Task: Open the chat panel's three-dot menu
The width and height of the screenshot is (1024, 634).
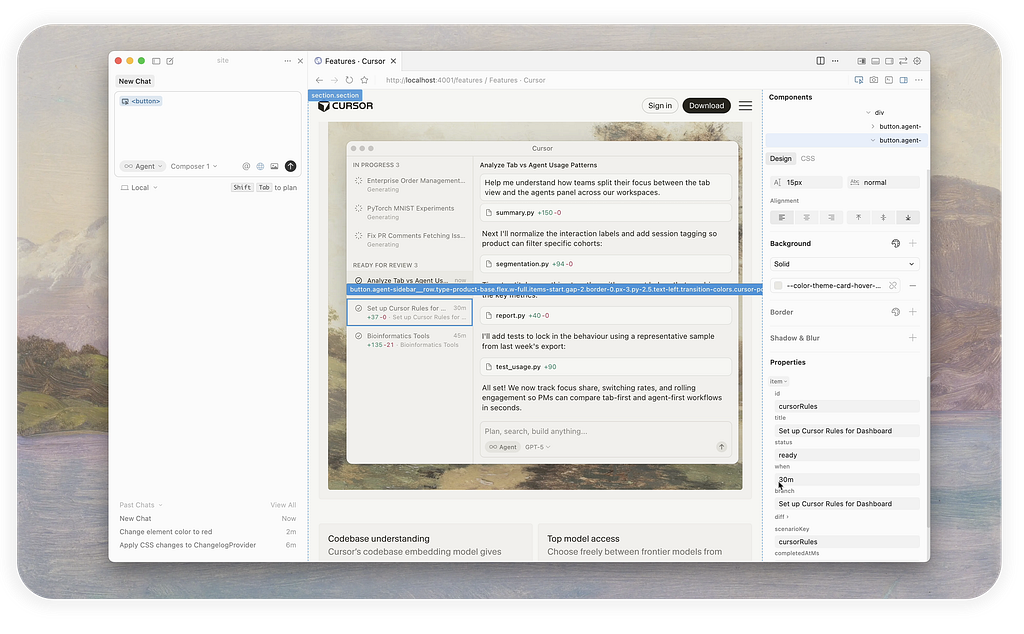Action: pyautogui.click(x=287, y=61)
